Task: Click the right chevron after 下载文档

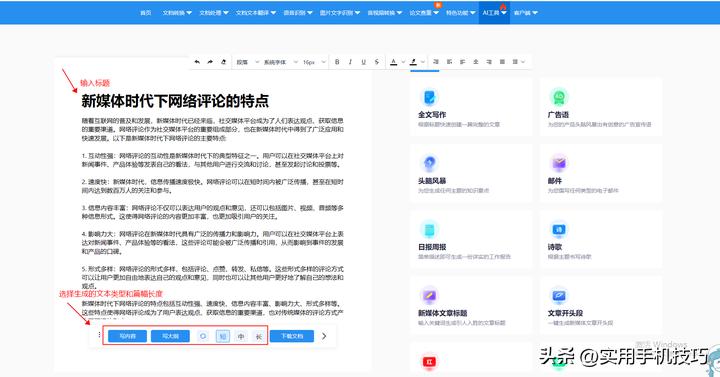Action: click(x=324, y=336)
